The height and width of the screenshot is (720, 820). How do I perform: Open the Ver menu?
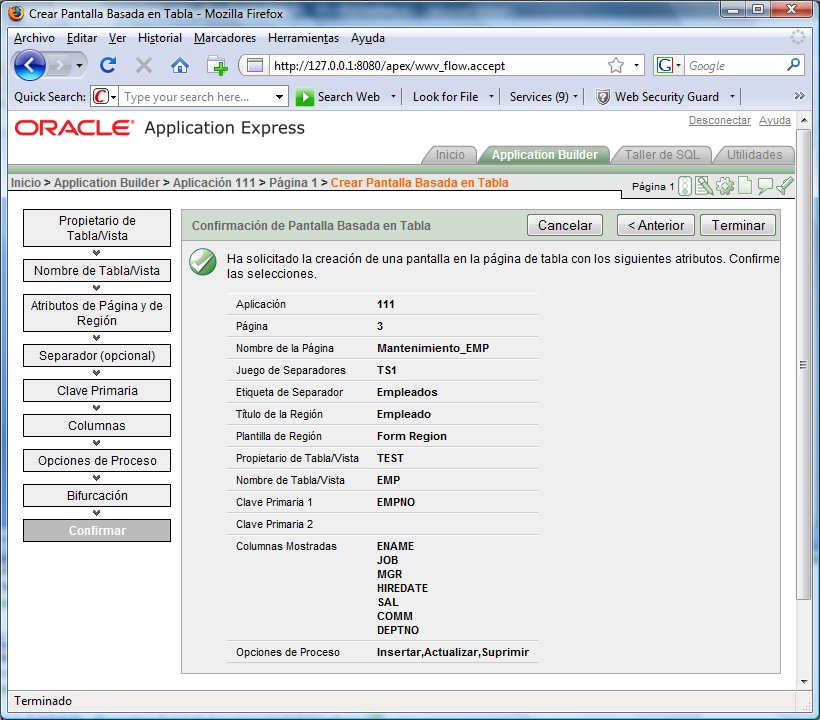118,38
